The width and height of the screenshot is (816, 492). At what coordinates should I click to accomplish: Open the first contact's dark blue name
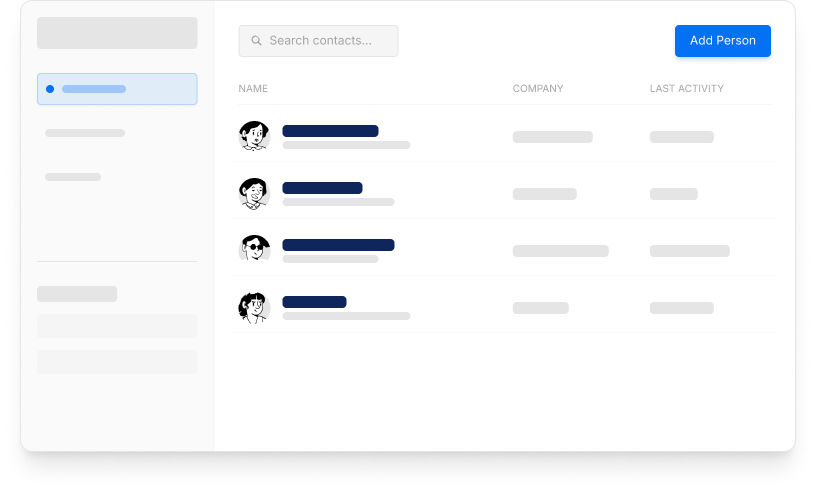click(330, 131)
